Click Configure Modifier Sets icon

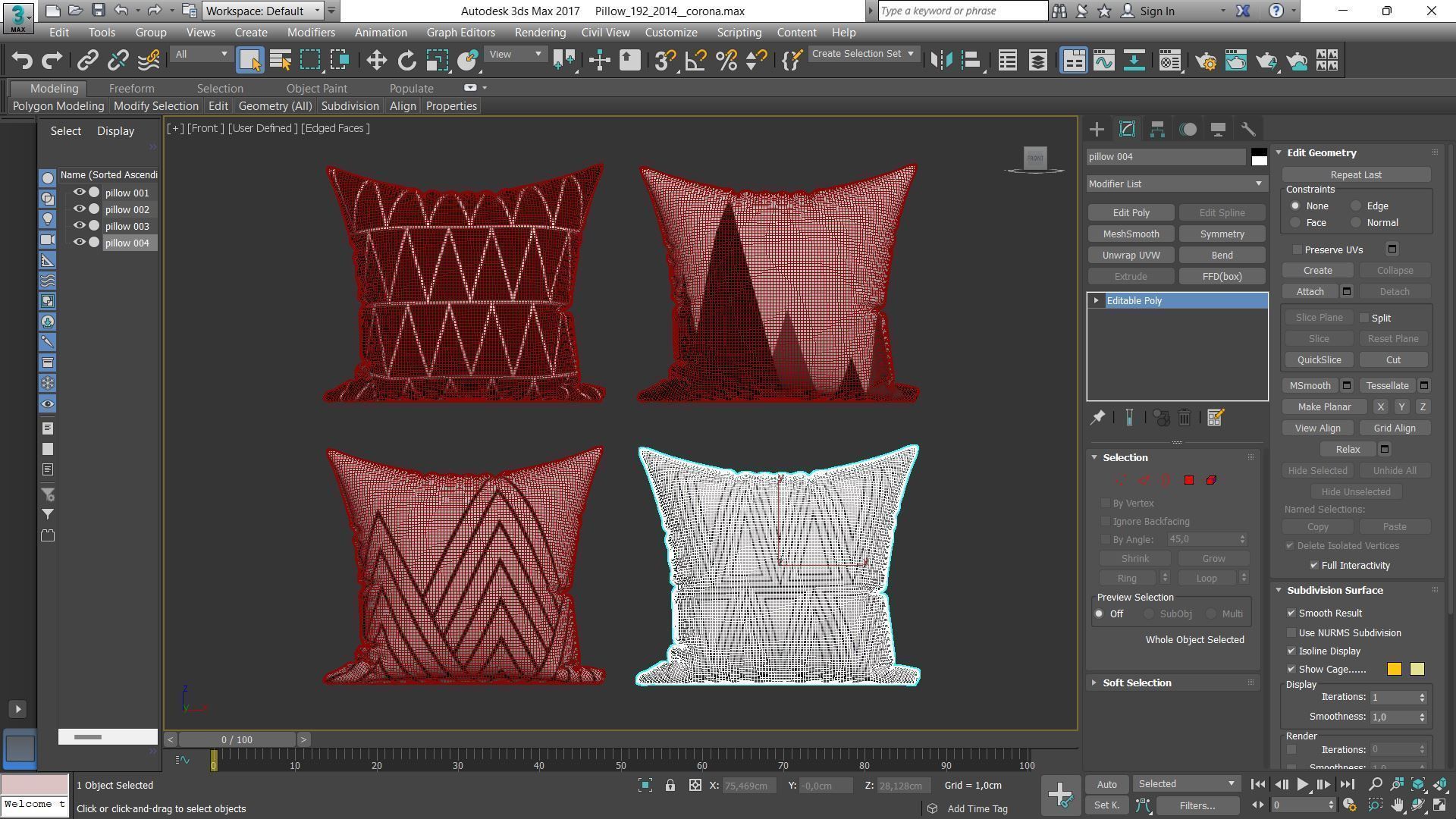(x=1215, y=418)
